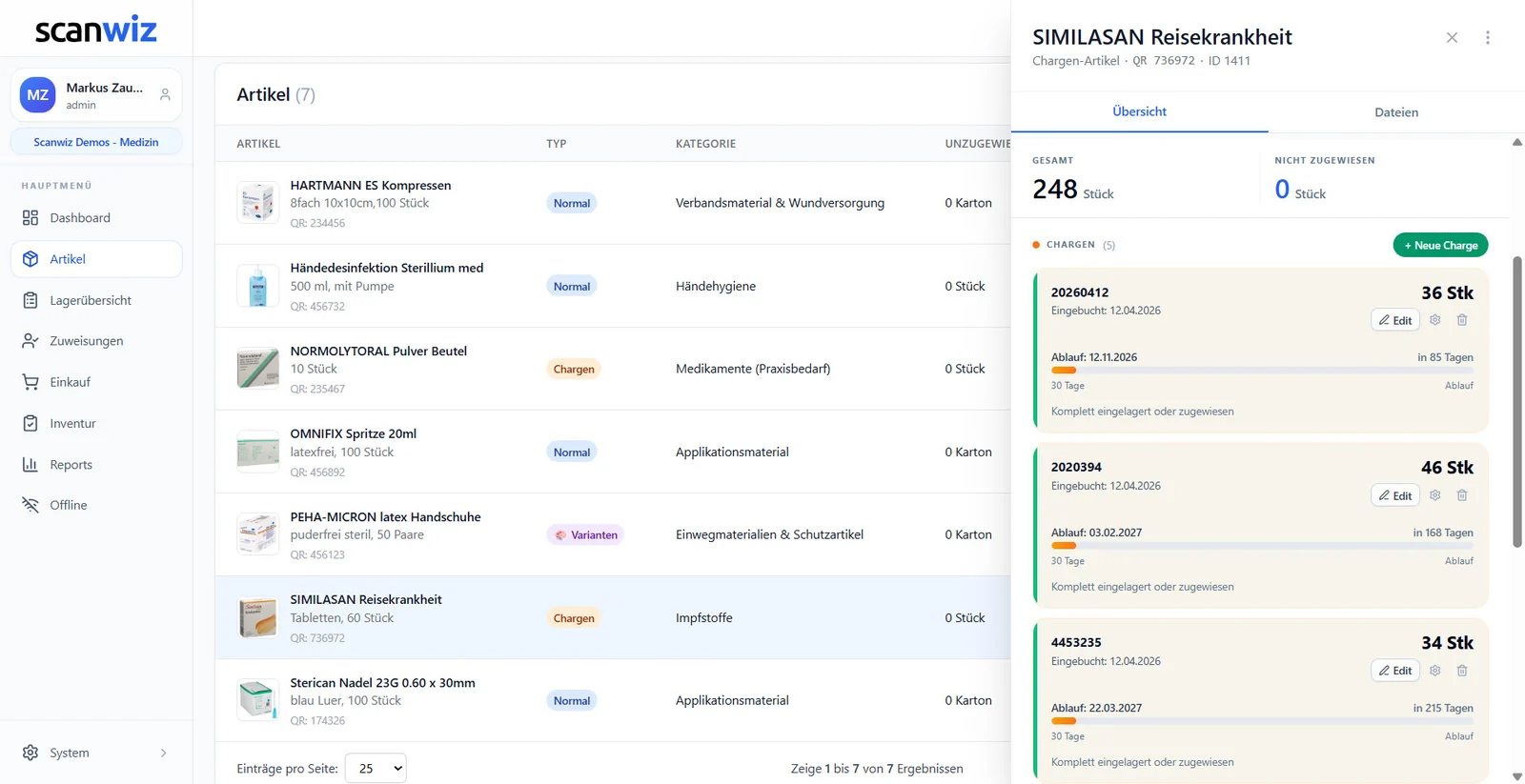Click Impfstoffe category in SIMILASAN row

704,617
